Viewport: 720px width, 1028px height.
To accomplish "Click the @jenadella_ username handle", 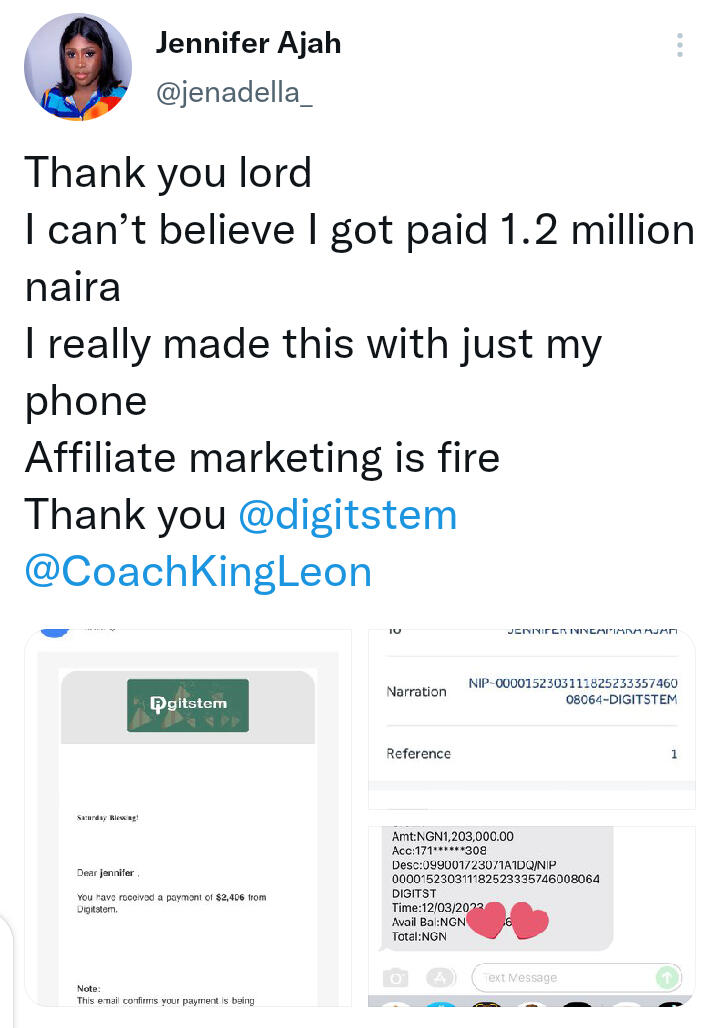I will [x=234, y=93].
